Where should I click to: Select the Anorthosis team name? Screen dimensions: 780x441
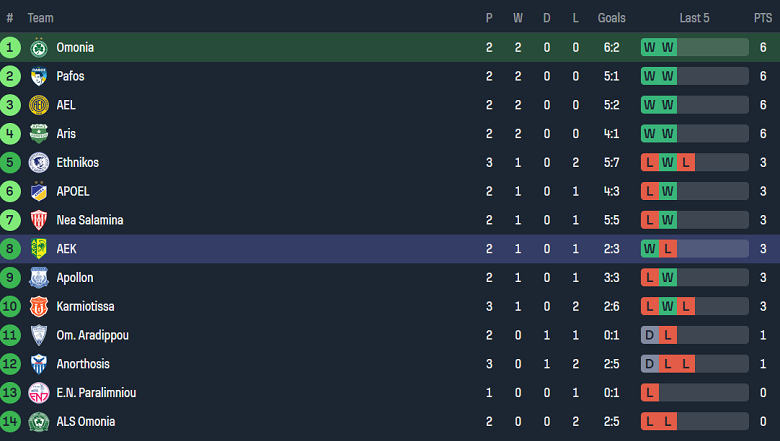(83, 364)
